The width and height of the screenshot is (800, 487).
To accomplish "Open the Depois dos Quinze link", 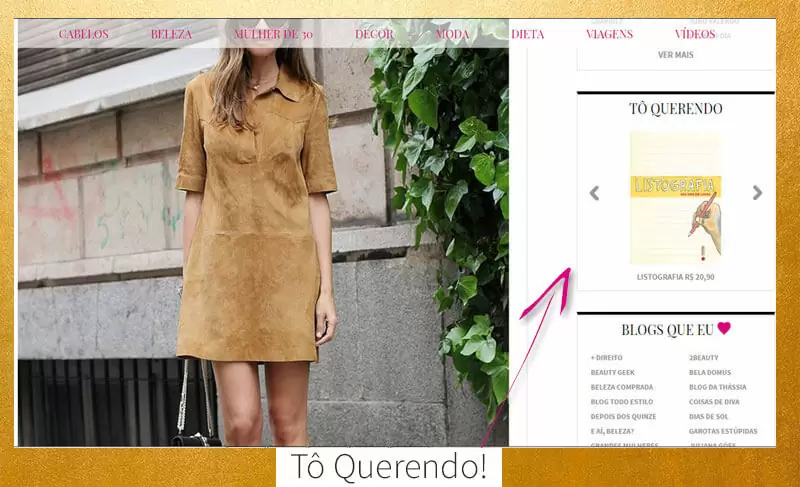I will click(623, 417).
